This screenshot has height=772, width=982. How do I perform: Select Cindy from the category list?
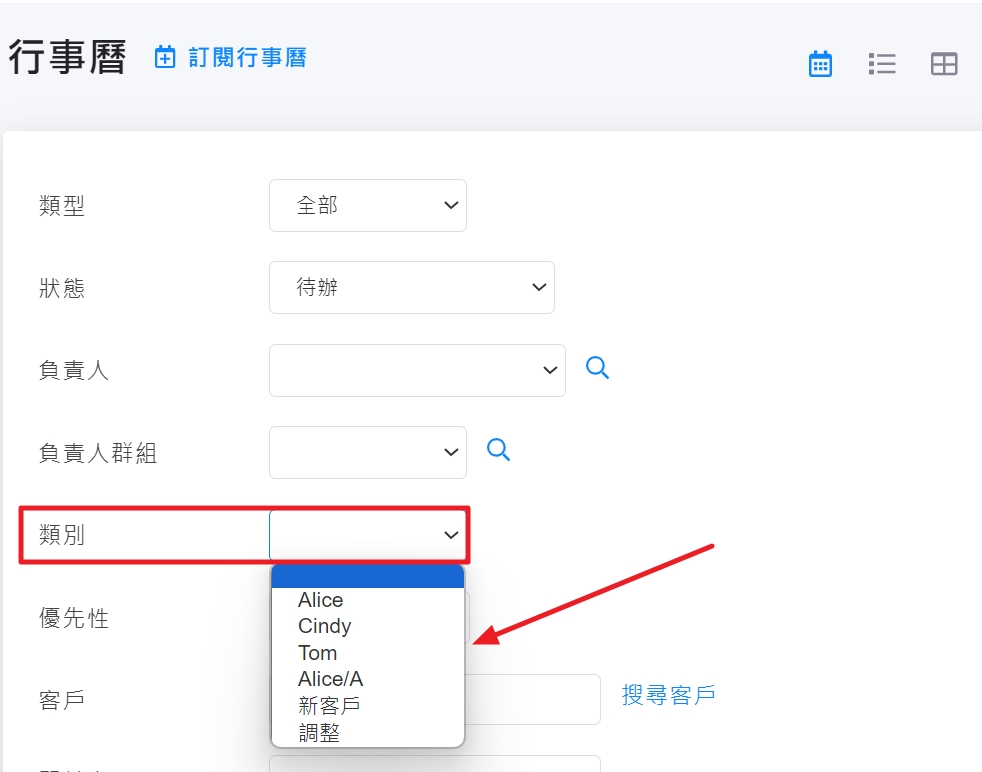(x=325, y=626)
